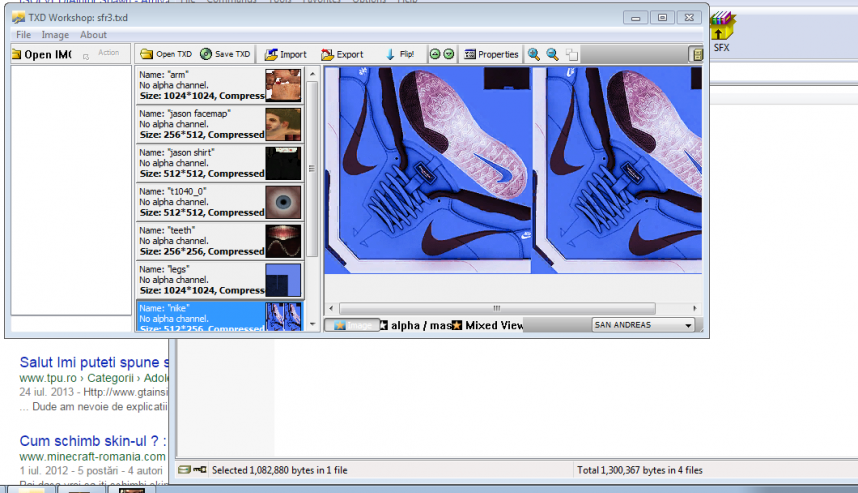Click the SFX archive icon in WinRAR
The width and height of the screenshot is (858, 493).
point(722,32)
